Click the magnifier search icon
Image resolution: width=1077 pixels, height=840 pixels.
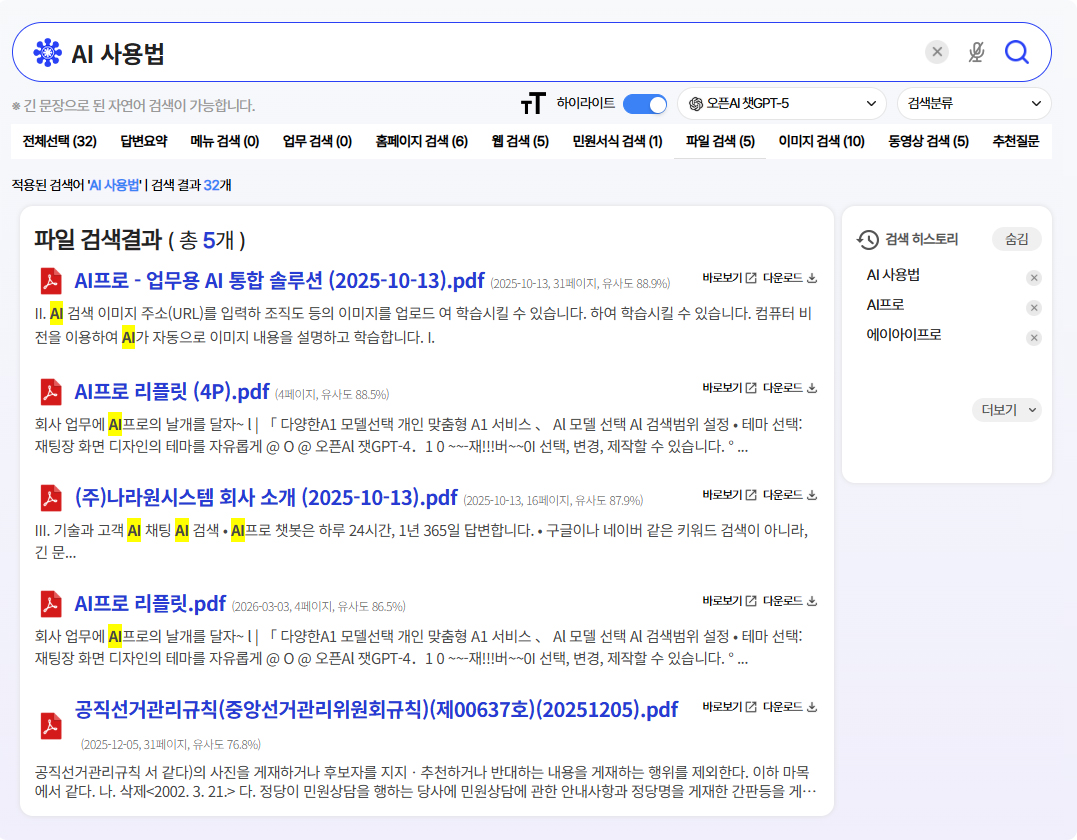(x=1016, y=52)
